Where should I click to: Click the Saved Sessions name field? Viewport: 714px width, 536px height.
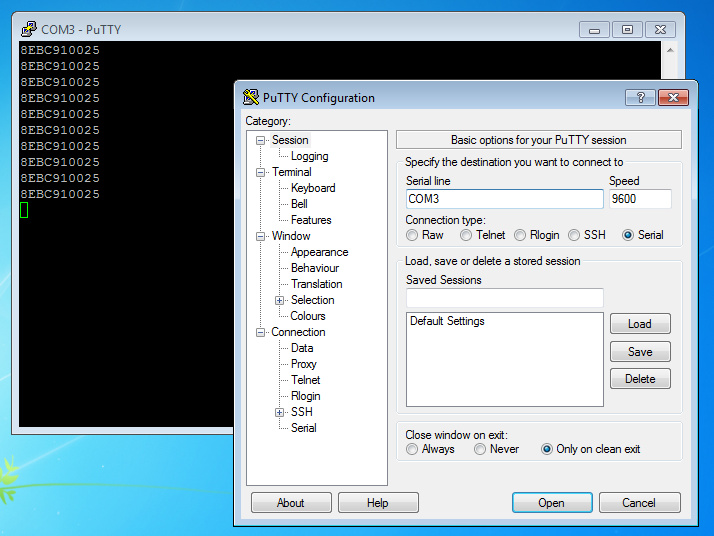pos(505,298)
